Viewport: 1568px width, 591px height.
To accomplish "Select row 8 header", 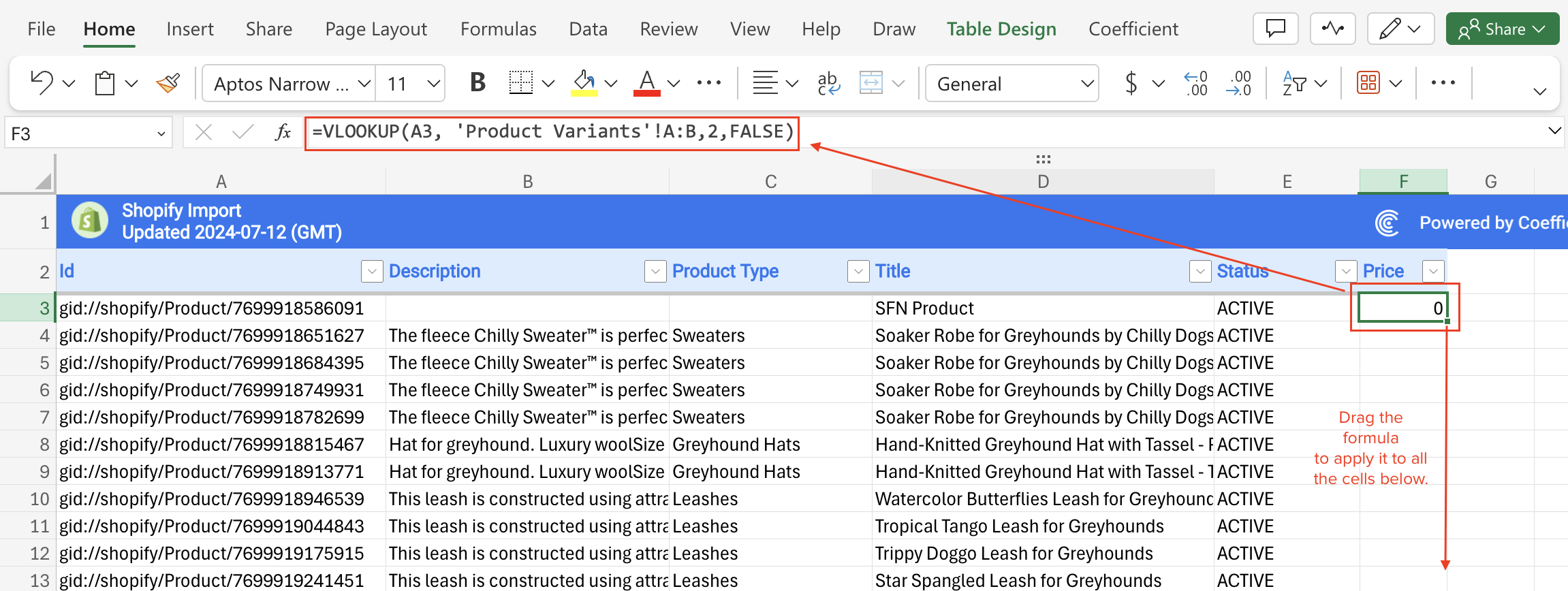I will pos(27,444).
